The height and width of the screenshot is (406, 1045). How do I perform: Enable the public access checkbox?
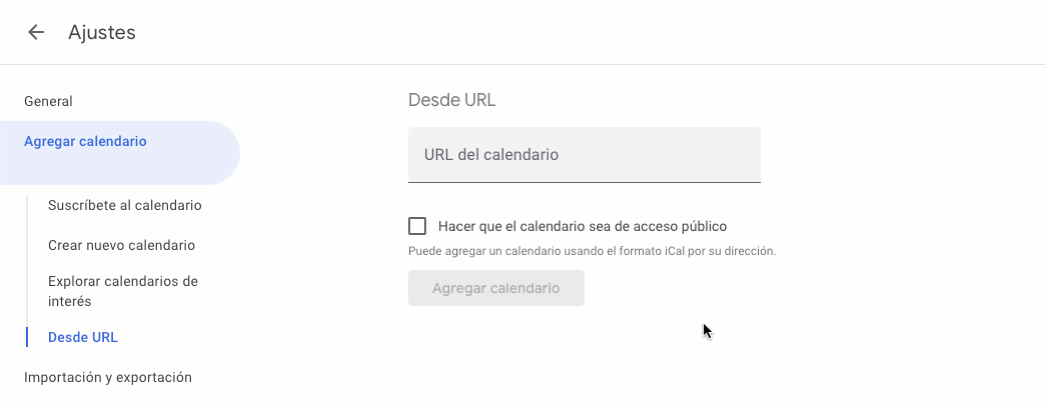[417, 226]
